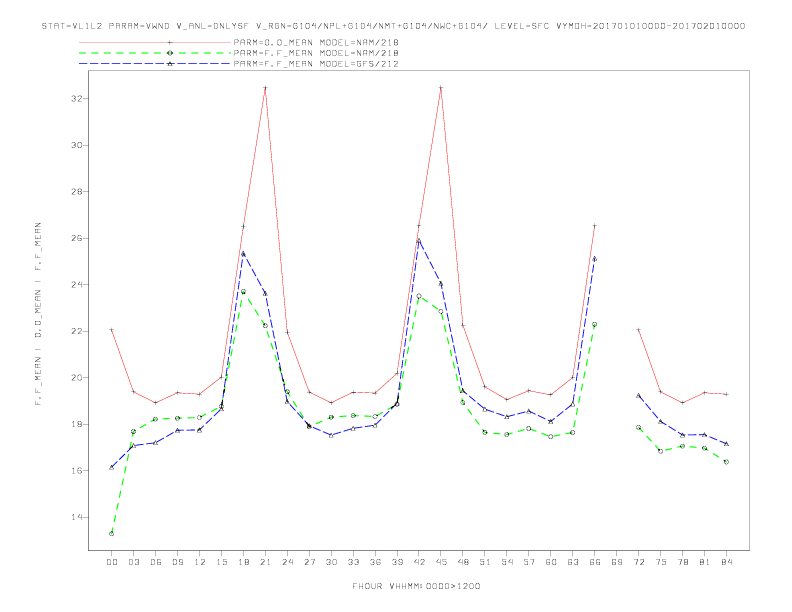Screen dimensions: 792x612
Task: Click x-axis forecast hour label 60
Action: click(x=551, y=562)
